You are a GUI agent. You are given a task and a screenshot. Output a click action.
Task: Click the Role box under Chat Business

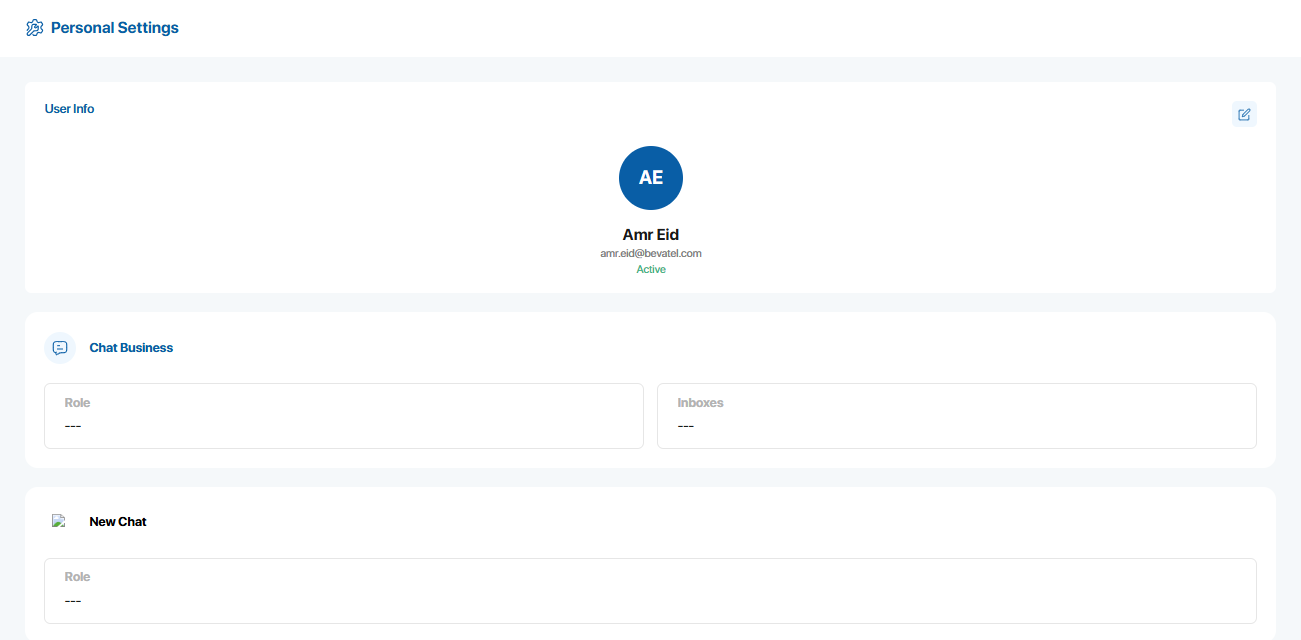pos(344,416)
